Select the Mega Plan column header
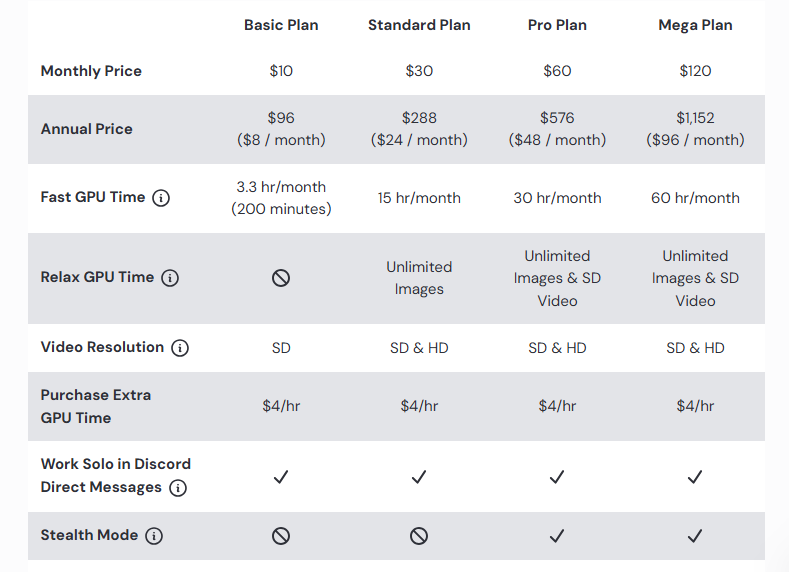 click(695, 25)
